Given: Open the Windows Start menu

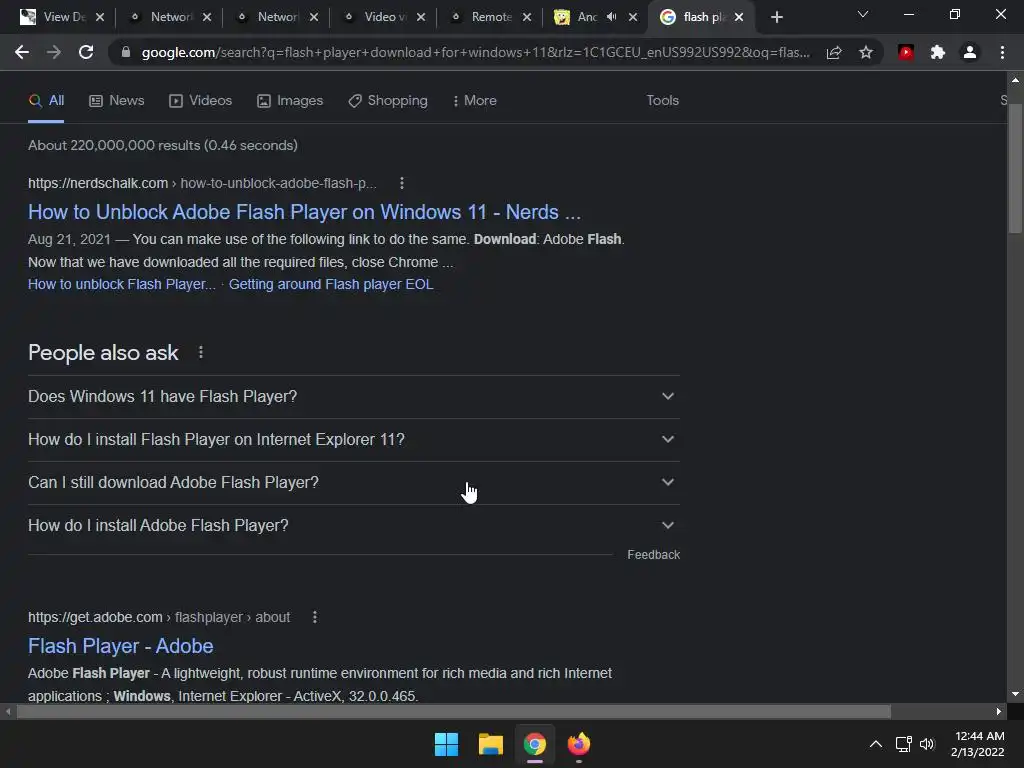Looking at the screenshot, I should (x=446, y=744).
